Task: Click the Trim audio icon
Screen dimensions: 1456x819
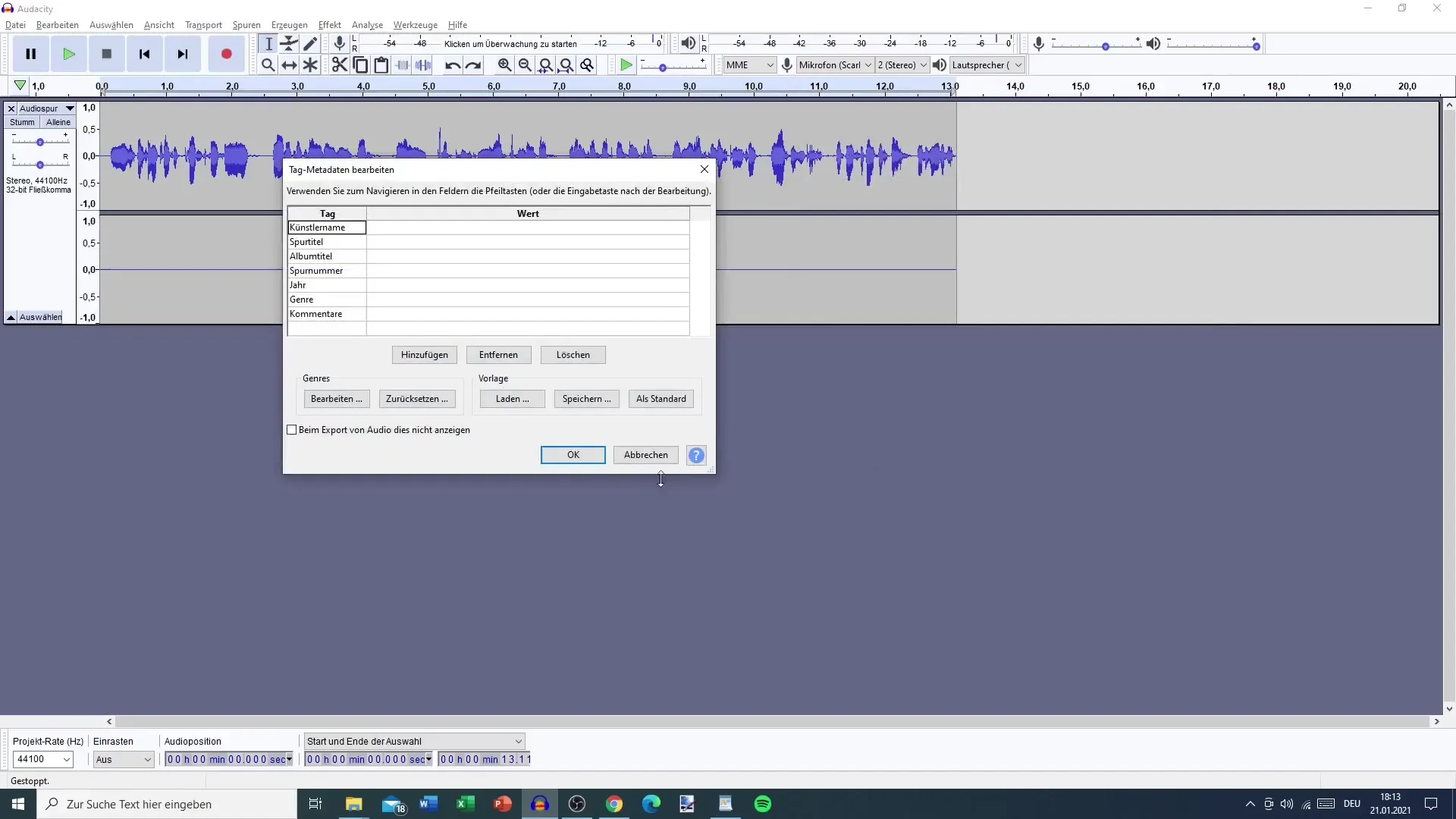Action: pyautogui.click(x=403, y=65)
